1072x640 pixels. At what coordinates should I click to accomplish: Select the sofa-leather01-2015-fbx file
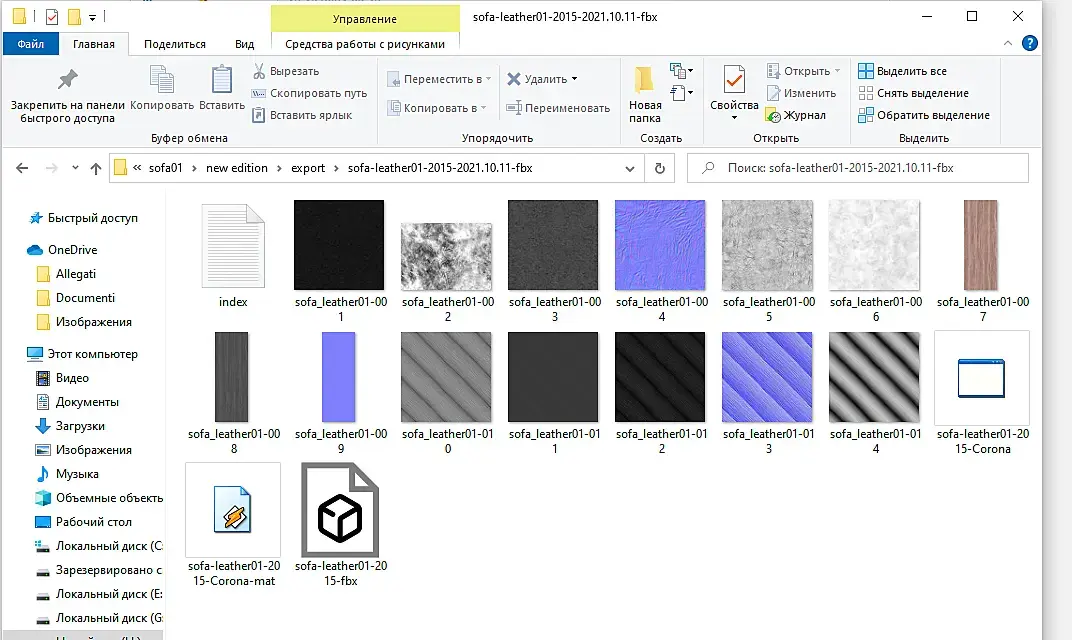point(340,524)
